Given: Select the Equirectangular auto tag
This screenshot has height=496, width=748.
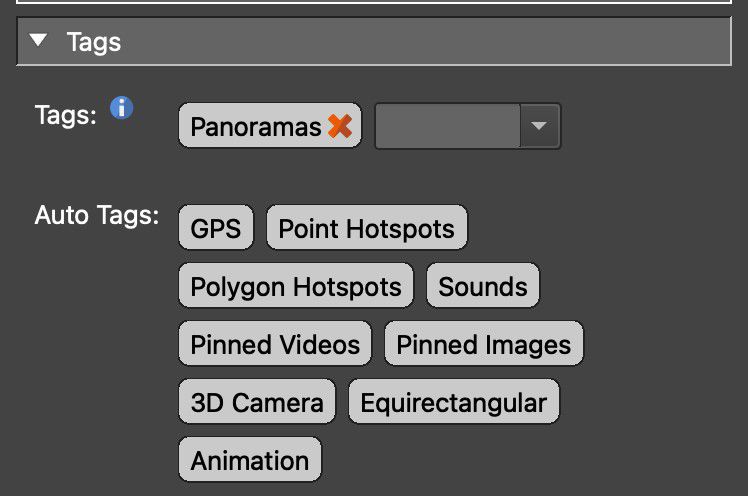Looking at the screenshot, I should [x=454, y=402].
